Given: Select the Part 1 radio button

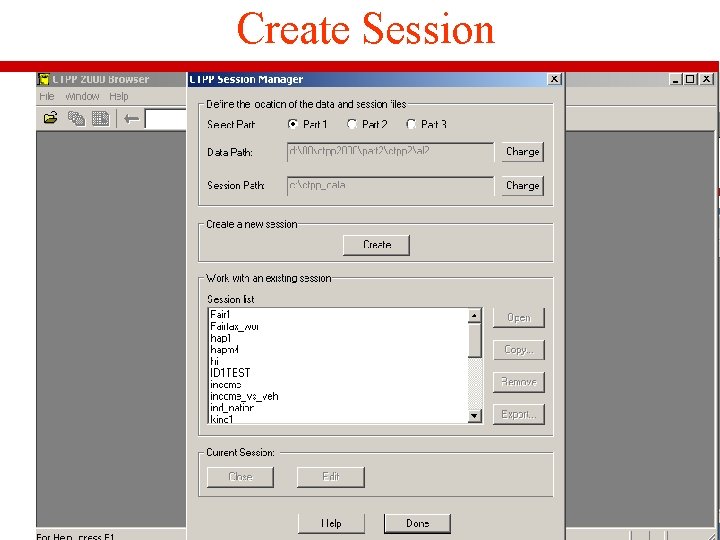Looking at the screenshot, I should point(292,124).
